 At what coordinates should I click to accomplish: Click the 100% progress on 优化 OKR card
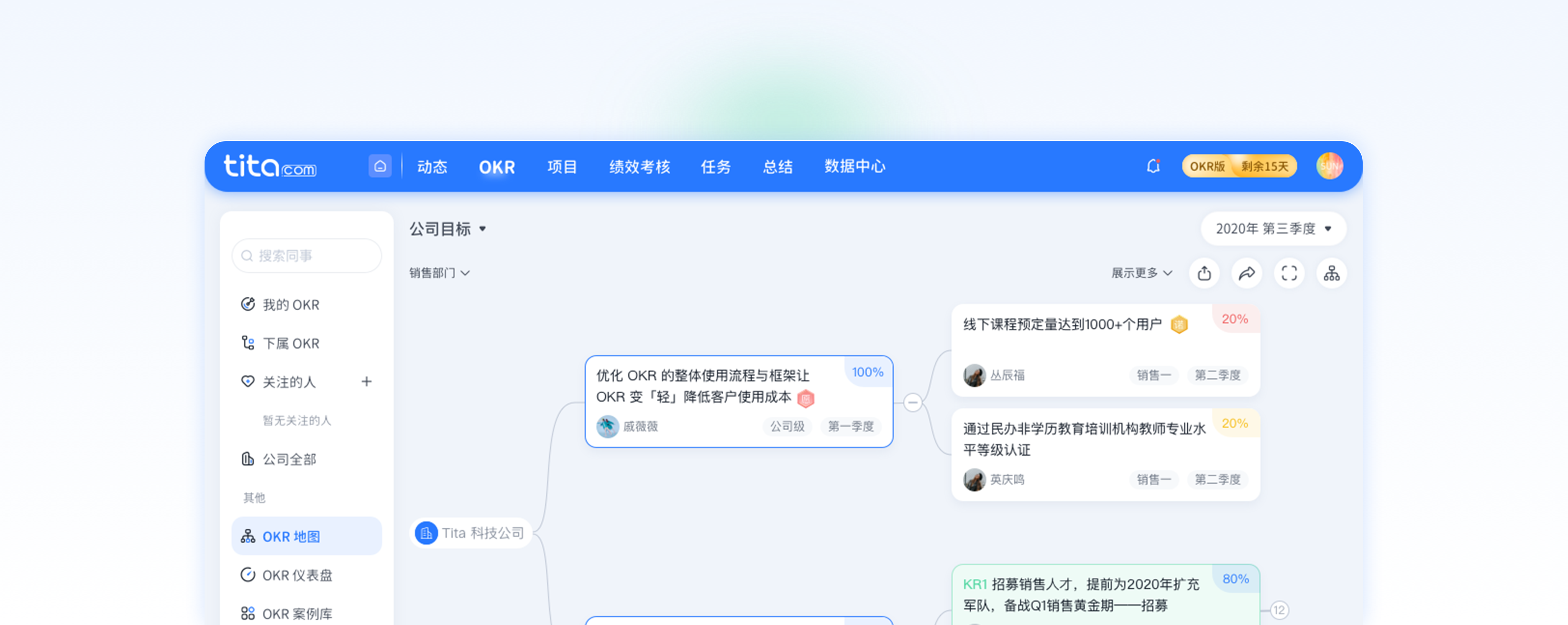click(x=867, y=372)
